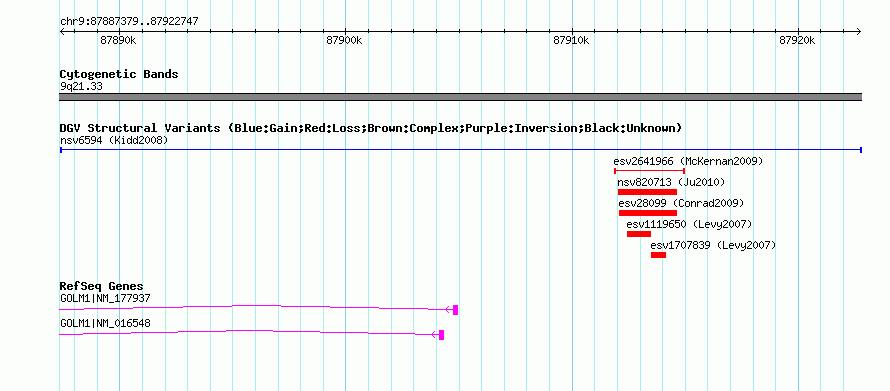Click the GOLM1|NM_016548 gene label
Image resolution: width=890 pixels, height=391 pixels.
click(105, 323)
